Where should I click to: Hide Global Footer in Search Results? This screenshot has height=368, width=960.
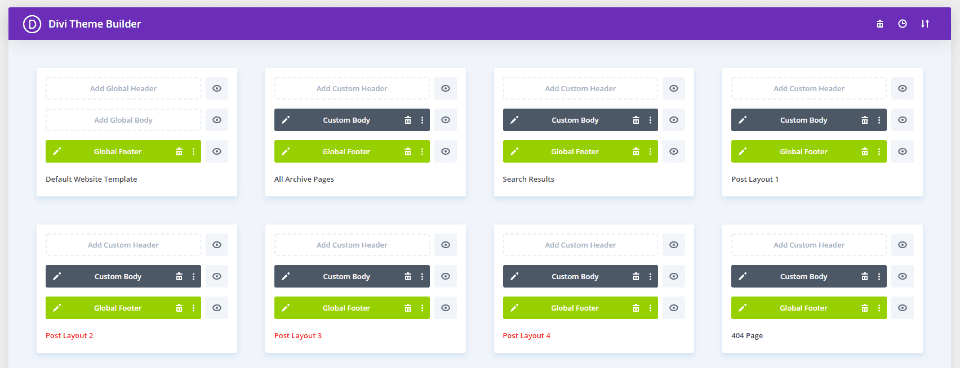point(673,151)
